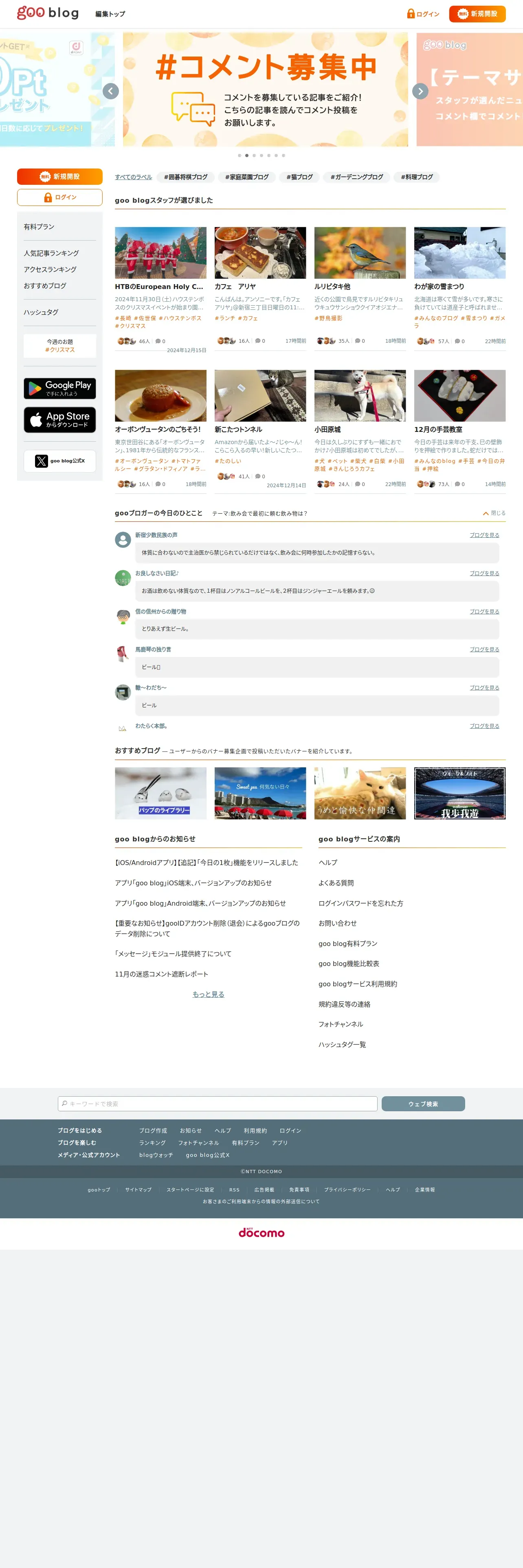
Task: Click the avatar of 新宿少数民族の声
Action: coord(123,540)
